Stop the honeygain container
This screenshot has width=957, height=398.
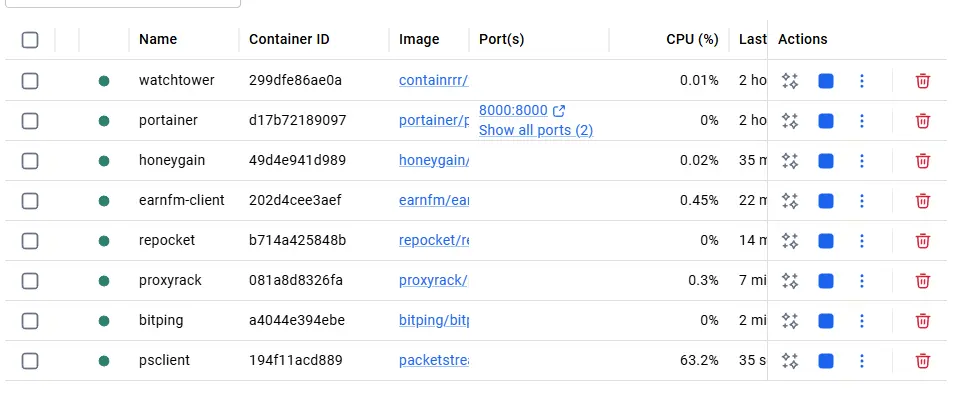(x=826, y=161)
